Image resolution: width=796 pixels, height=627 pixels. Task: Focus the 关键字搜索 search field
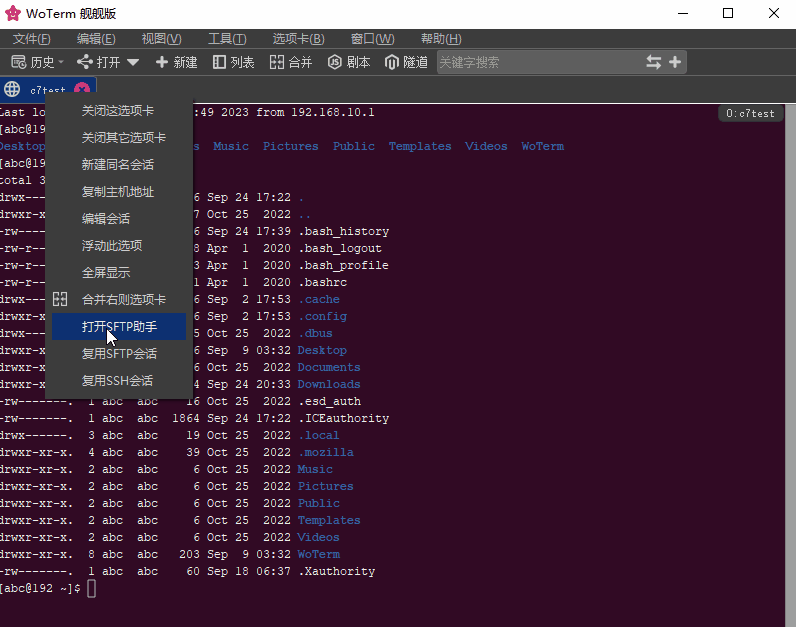tap(539, 62)
